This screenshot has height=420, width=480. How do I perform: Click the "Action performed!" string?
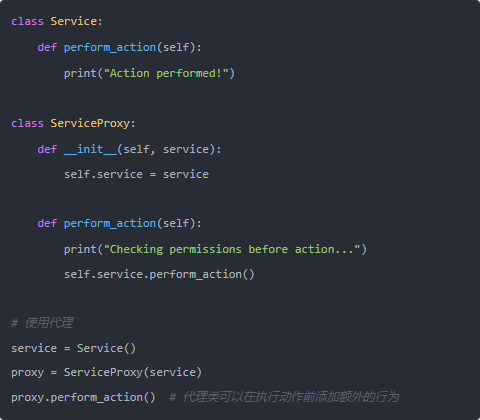pos(166,73)
